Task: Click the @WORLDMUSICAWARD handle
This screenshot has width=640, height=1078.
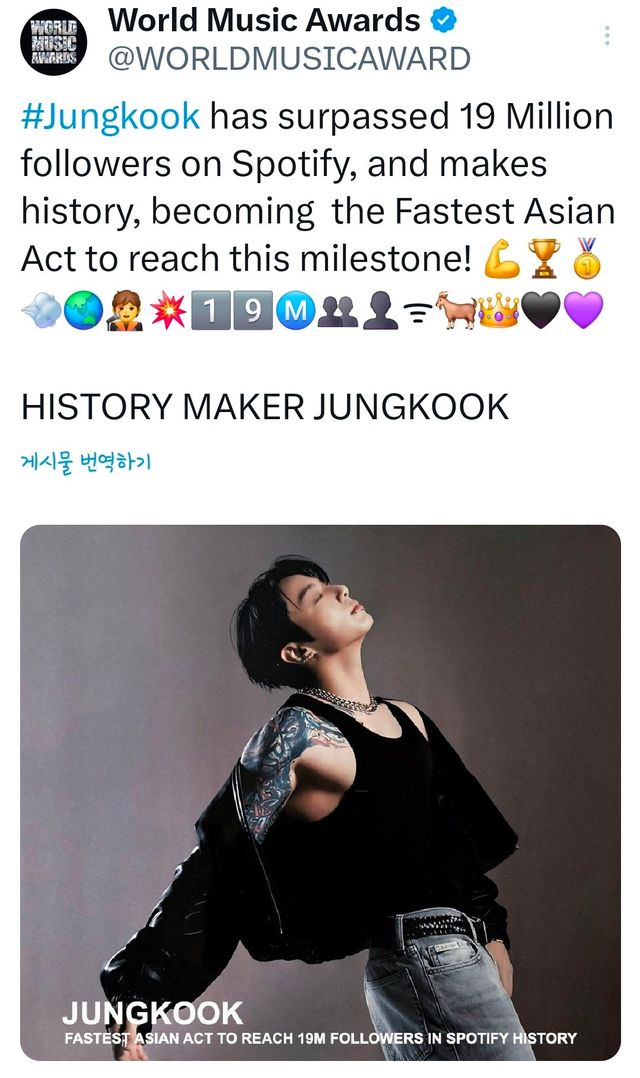Action: coord(288,58)
